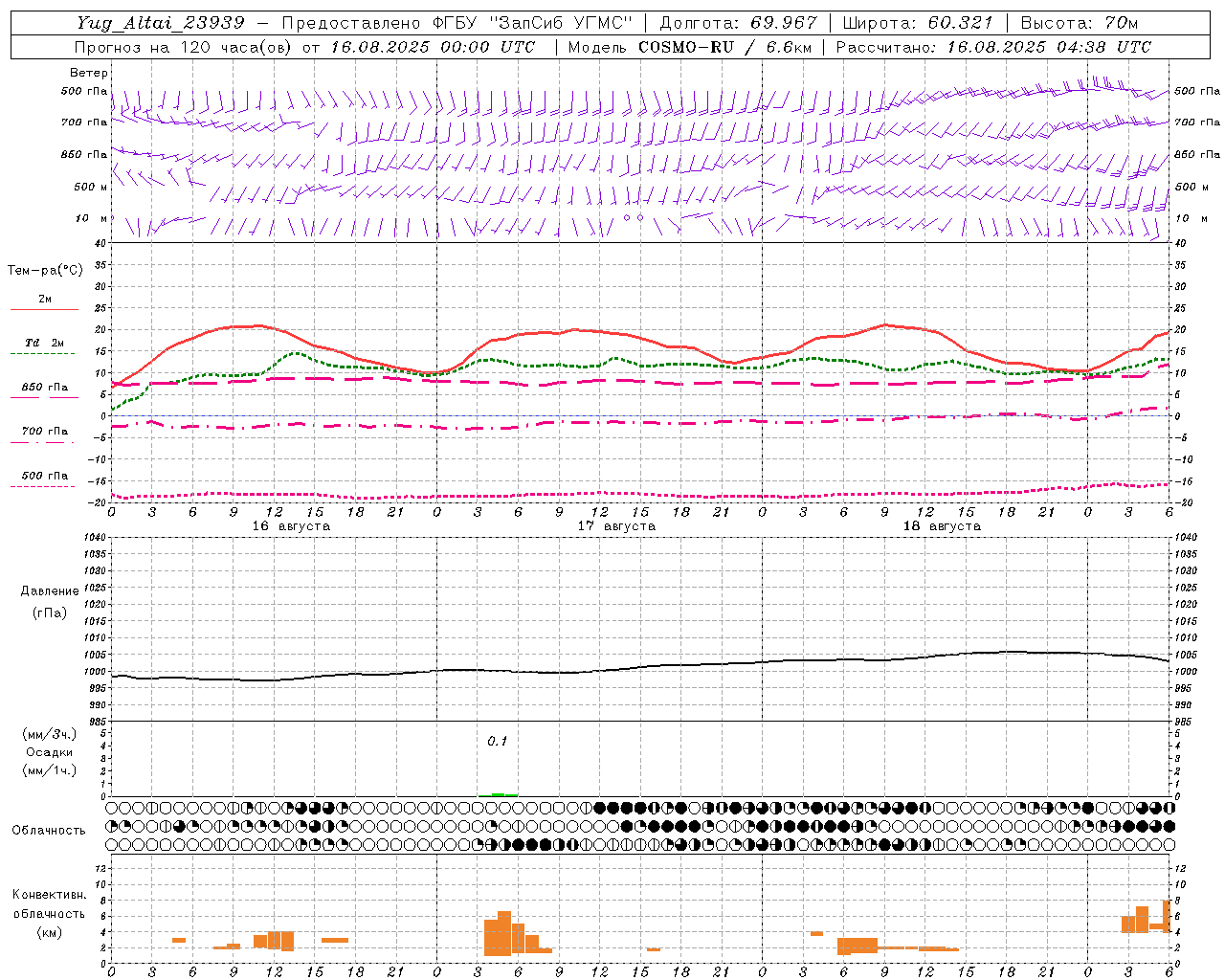Click the 'Широта: 60.321' header field
1225x980 pixels.
point(918,23)
